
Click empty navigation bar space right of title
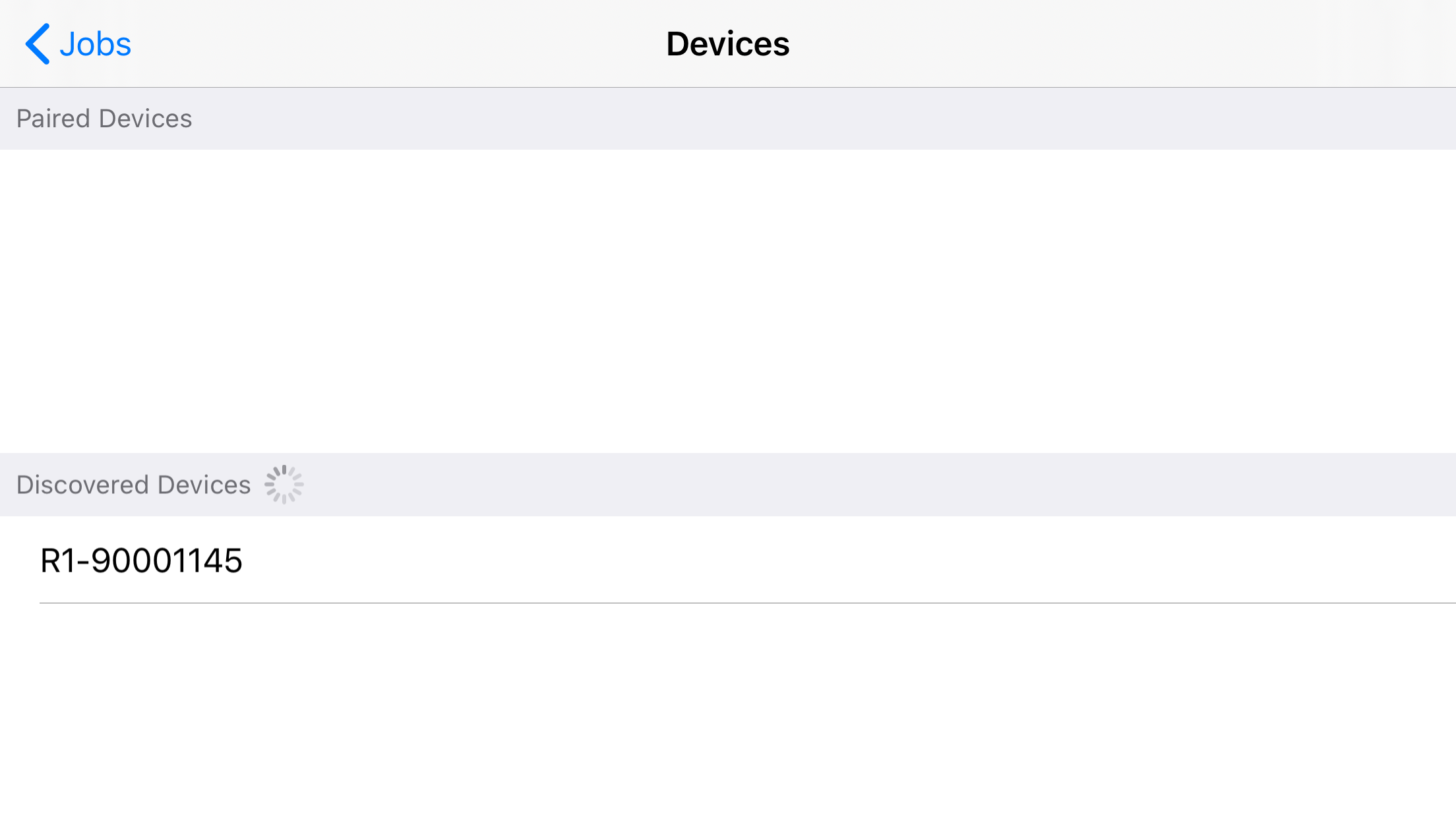pos(1121,44)
